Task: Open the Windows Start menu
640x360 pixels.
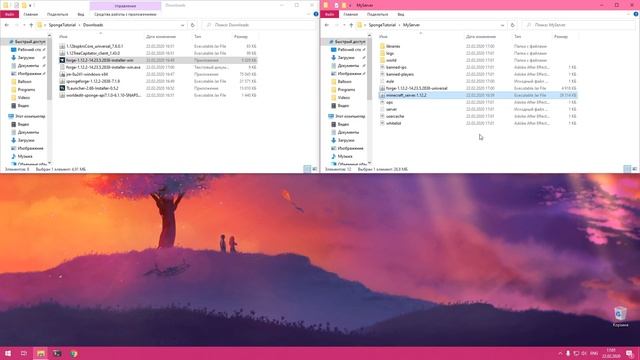Action: point(8,353)
